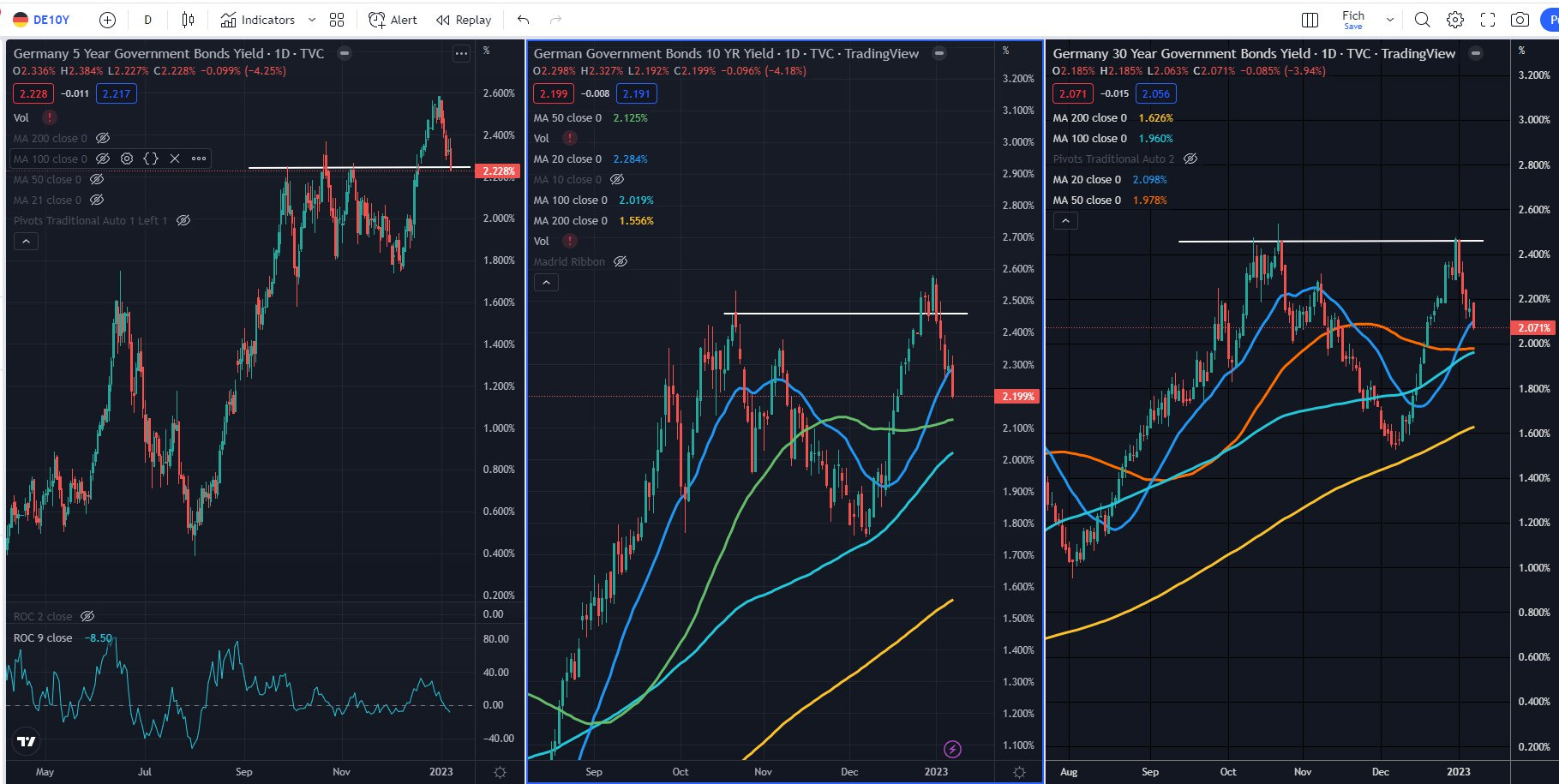Collapse indicator legend on 5 Year chart
Image resolution: width=1559 pixels, height=784 pixels.
point(26,242)
